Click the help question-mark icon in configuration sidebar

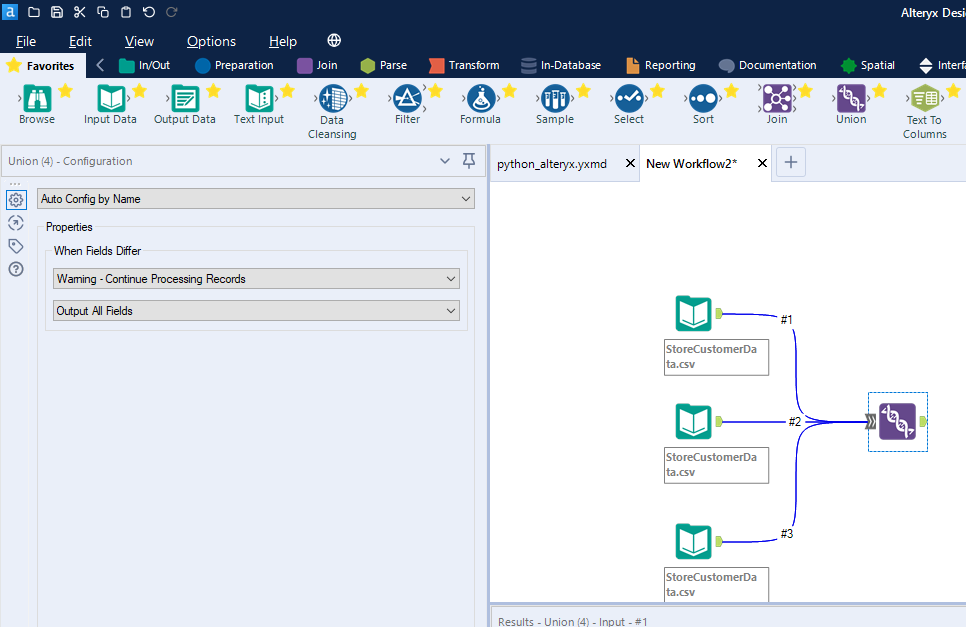click(15, 268)
